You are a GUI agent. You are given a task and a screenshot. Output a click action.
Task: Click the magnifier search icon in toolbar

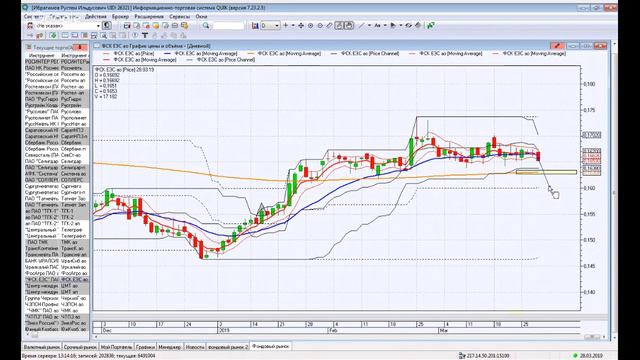(x=206, y=26)
